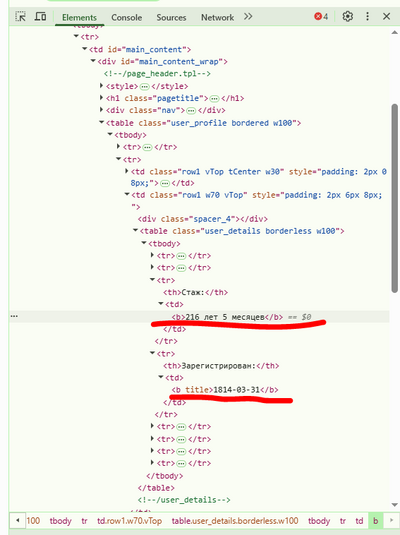Expand the div class nav node
Viewport: 400px width, 535px height.
tap(101, 110)
